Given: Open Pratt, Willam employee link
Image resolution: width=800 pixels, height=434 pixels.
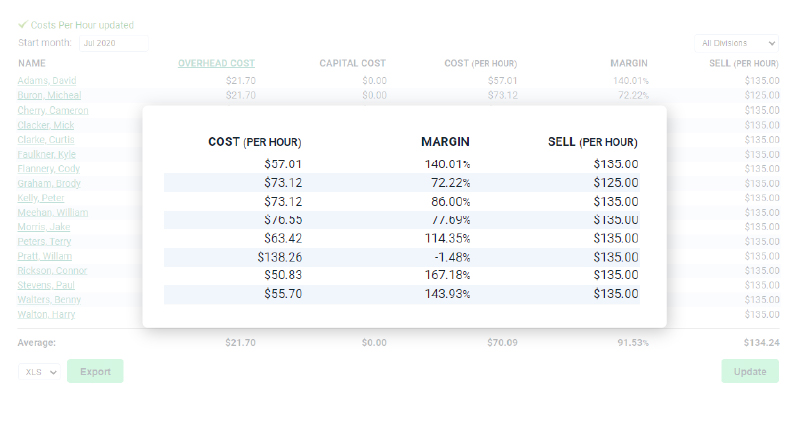Looking at the screenshot, I should pyautogui.click(x=44, y=256).
